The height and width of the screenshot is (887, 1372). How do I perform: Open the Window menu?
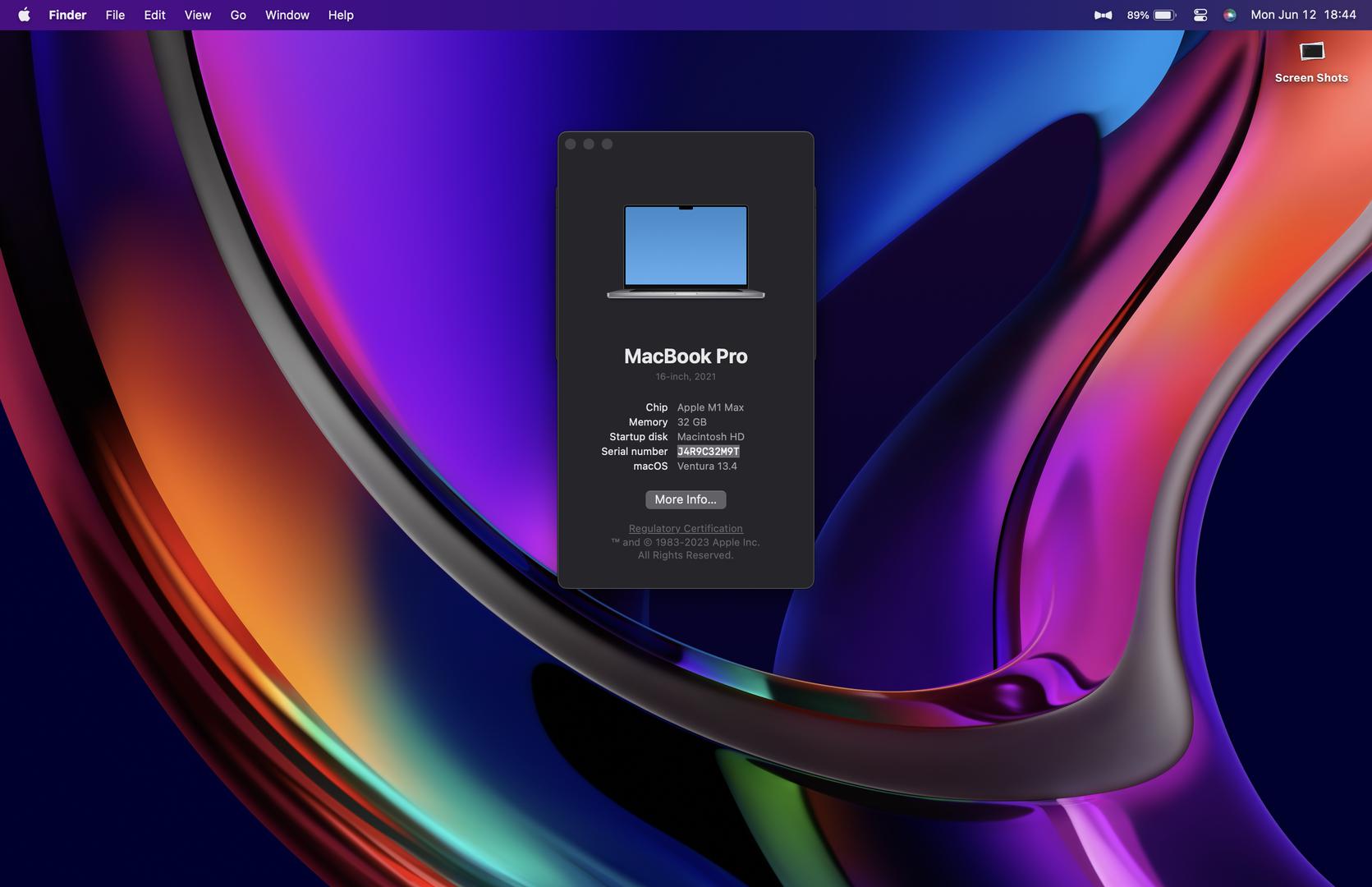tap(287, 15)
